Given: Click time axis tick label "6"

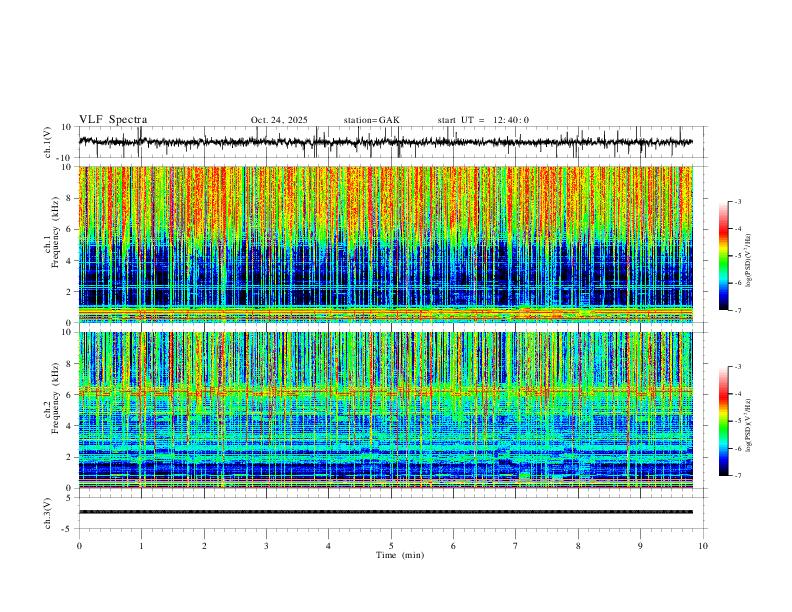Looking at the screenshot, I should point(453,546).
